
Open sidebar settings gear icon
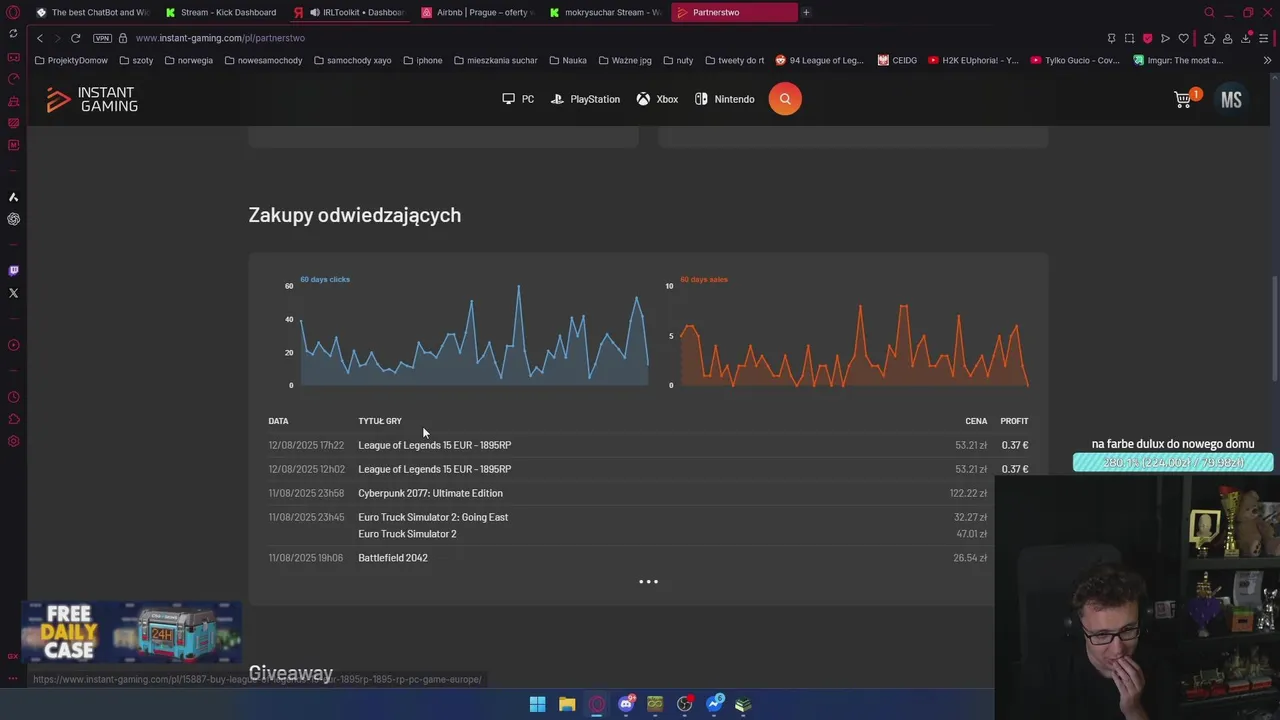13,441
